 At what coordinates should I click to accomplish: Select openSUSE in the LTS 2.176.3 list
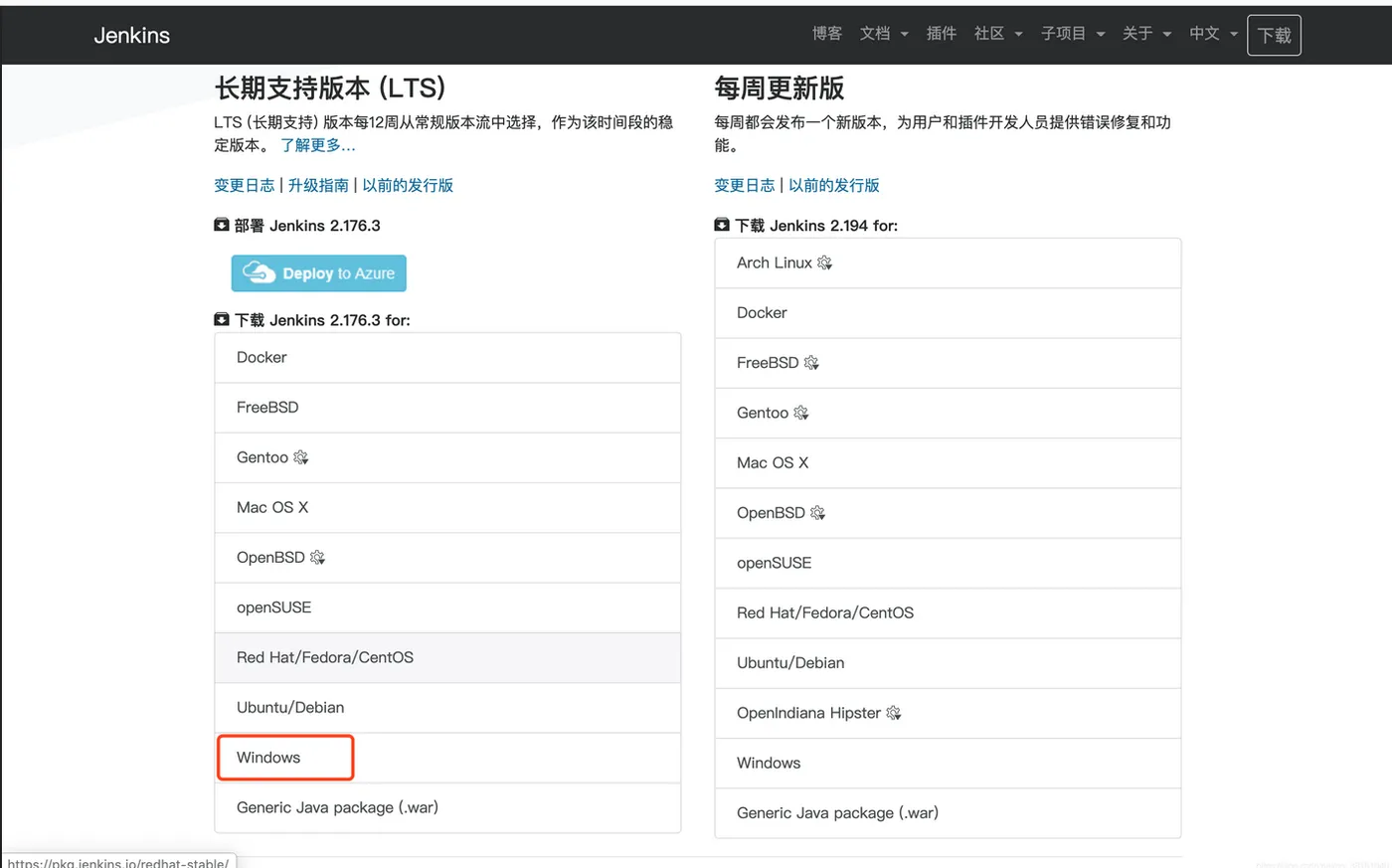pyautogui.click(x=447, y=608)
